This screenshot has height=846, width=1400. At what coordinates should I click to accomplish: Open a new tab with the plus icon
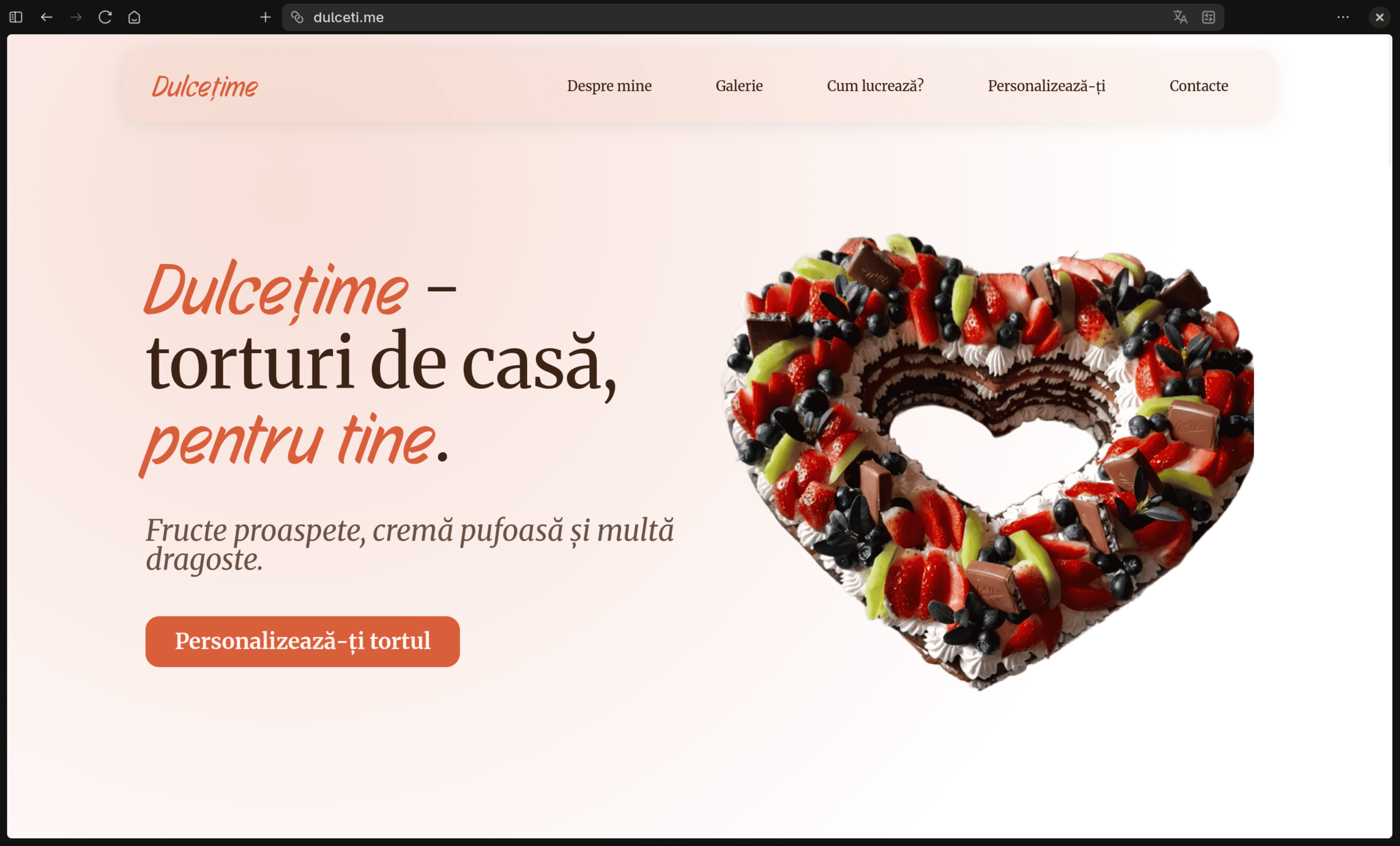pyautogui.click(x=265, y=17)
